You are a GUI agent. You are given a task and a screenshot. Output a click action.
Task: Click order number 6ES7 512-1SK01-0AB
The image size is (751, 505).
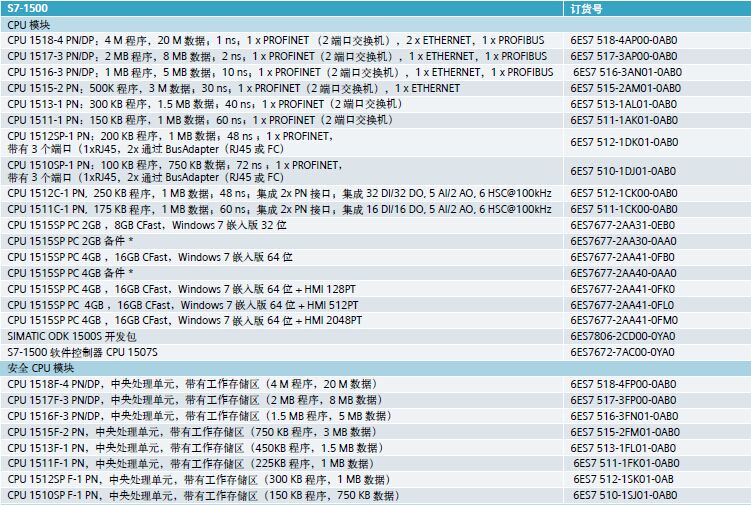[624, 479]
